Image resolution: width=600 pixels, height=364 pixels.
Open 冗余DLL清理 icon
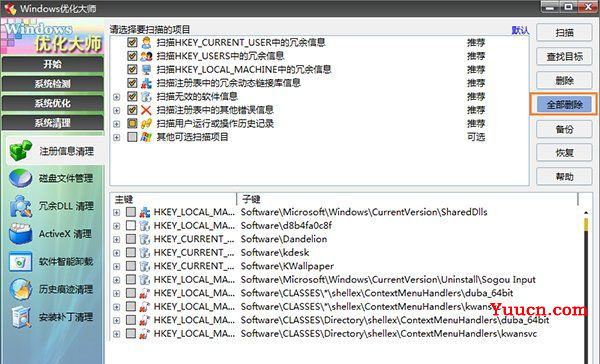[21, 206]
